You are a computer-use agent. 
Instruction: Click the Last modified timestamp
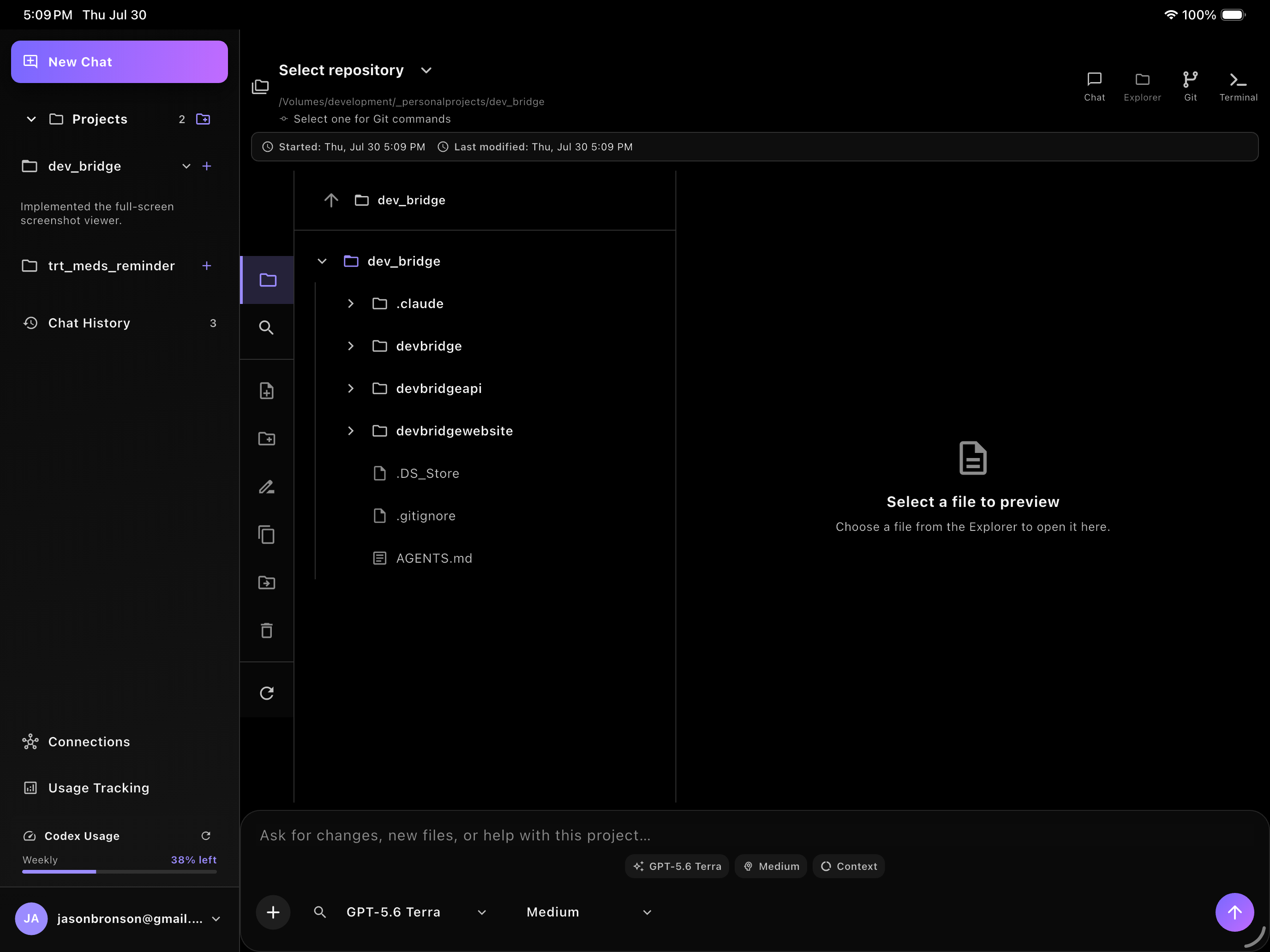pyautogui.click(x=535, y=147)
